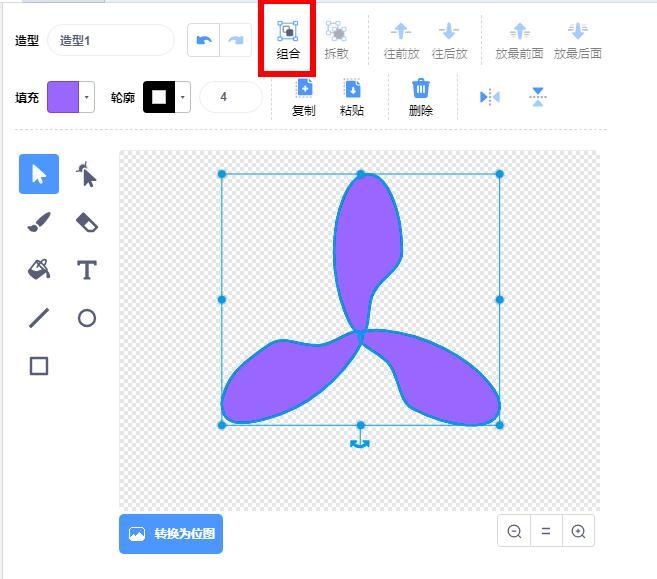Move shape forward with 往前放

tap(401, 40)
